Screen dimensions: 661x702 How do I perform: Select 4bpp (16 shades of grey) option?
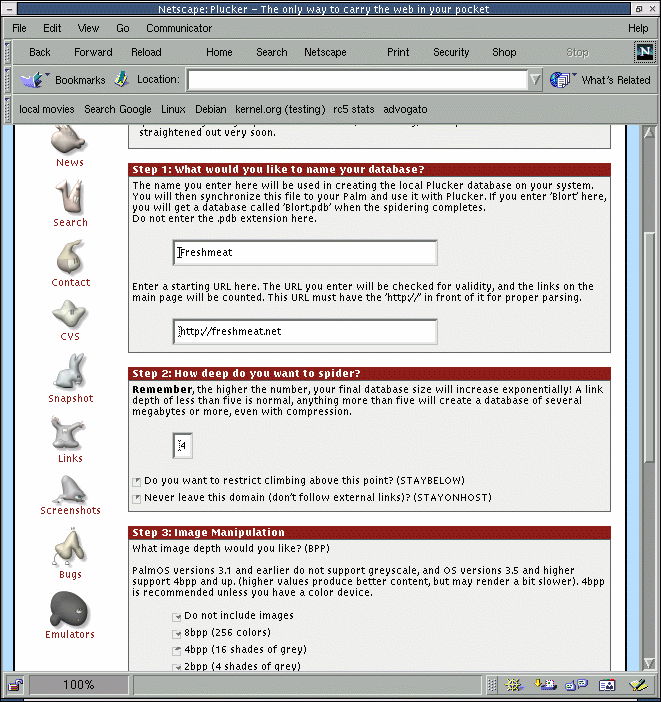[x=176, y=651]
